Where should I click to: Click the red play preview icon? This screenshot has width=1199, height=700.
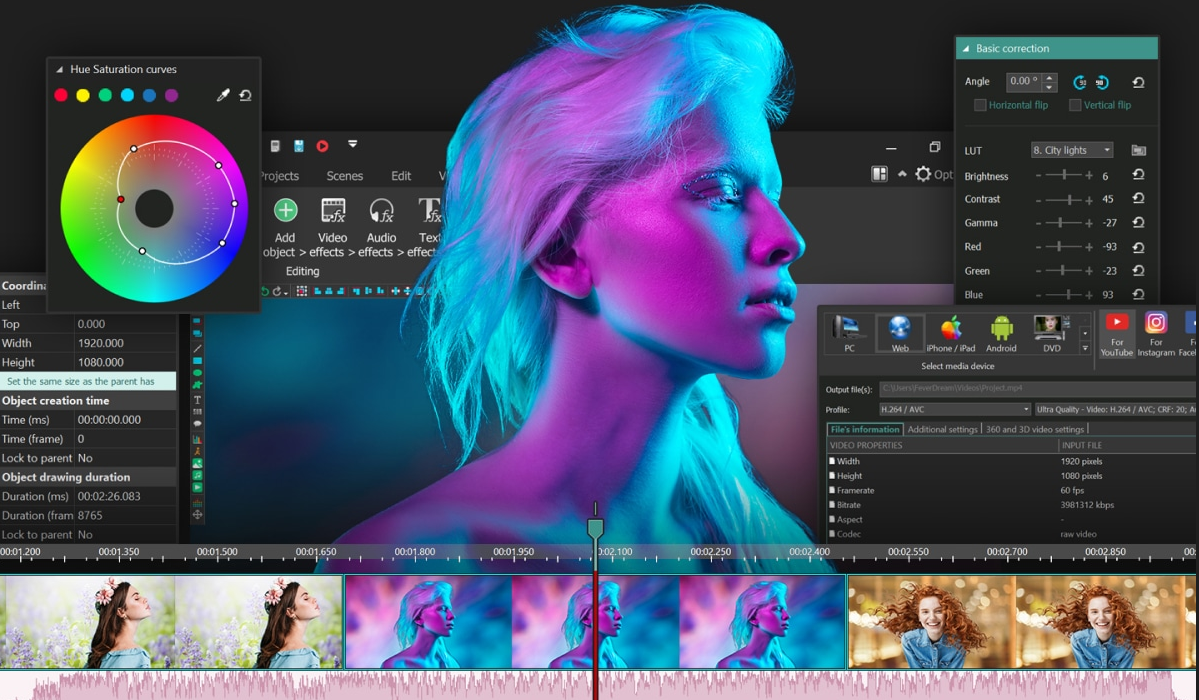click(323, 145)
